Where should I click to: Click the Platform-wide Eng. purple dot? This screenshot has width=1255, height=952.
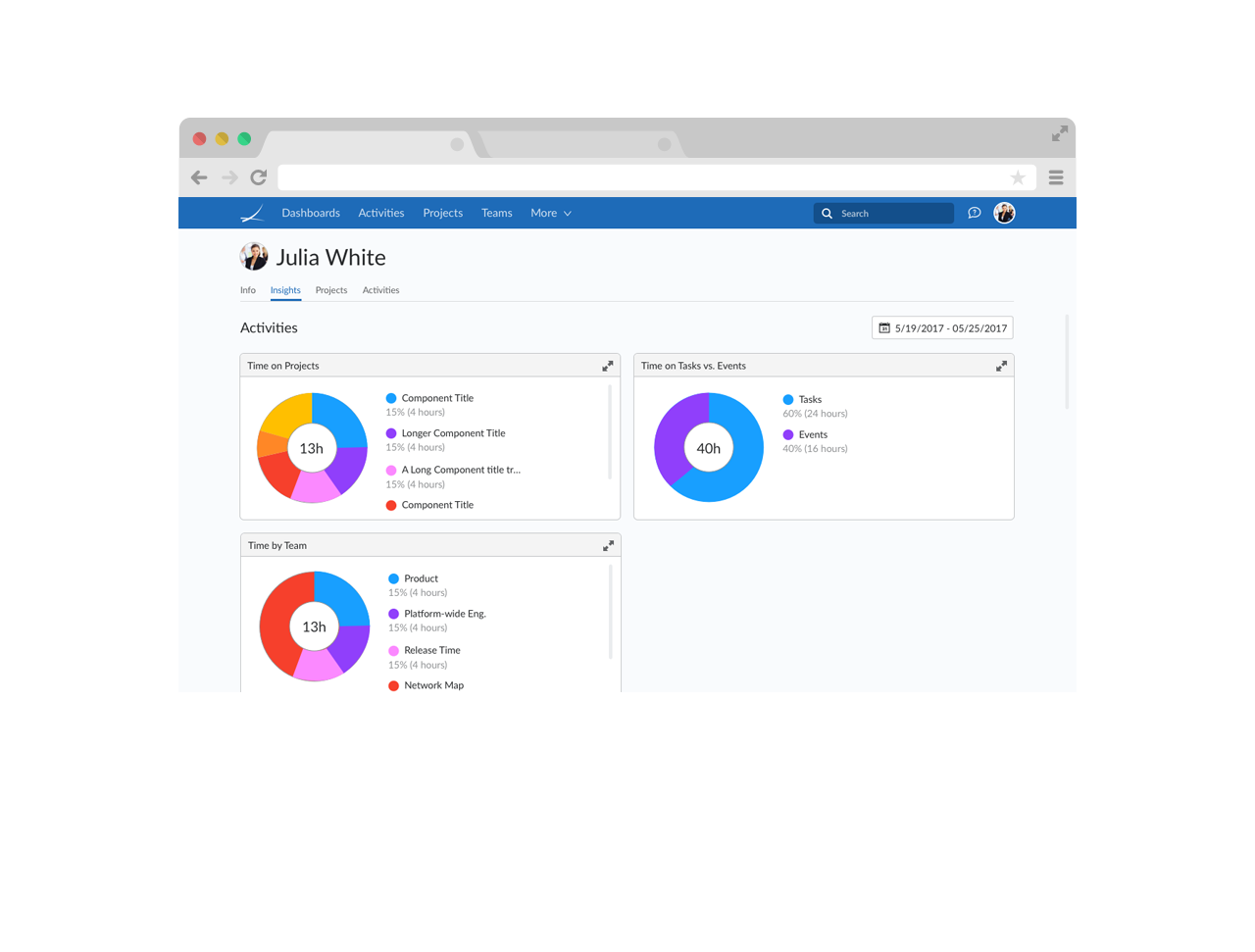[393, 614]
